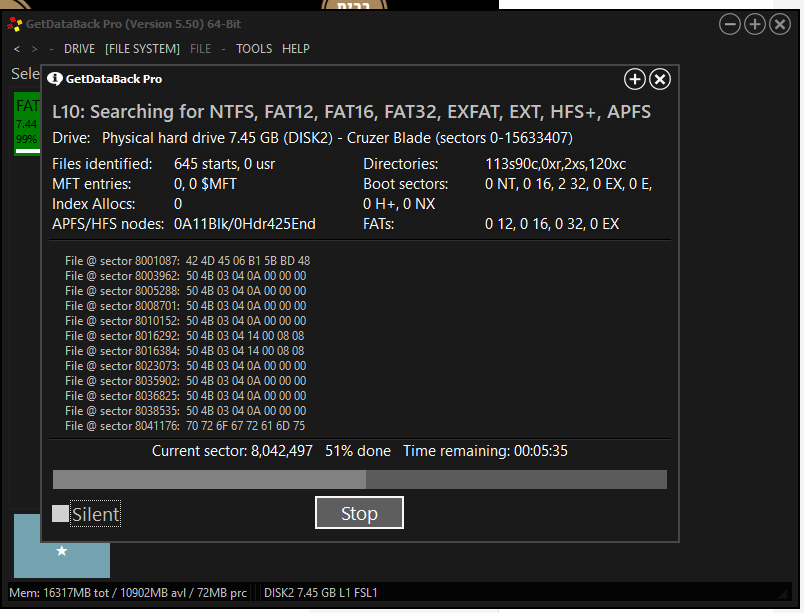The width and height of the screenshot is (804, 613).
Task: Click the 'L10: Searching for NTFS' heading
Action: [352, 112]
